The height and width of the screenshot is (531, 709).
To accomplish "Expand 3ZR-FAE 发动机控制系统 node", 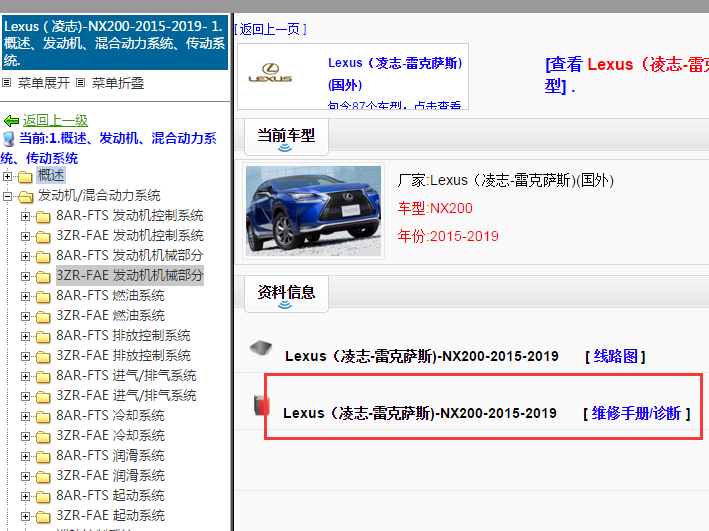I will (25, 236).
